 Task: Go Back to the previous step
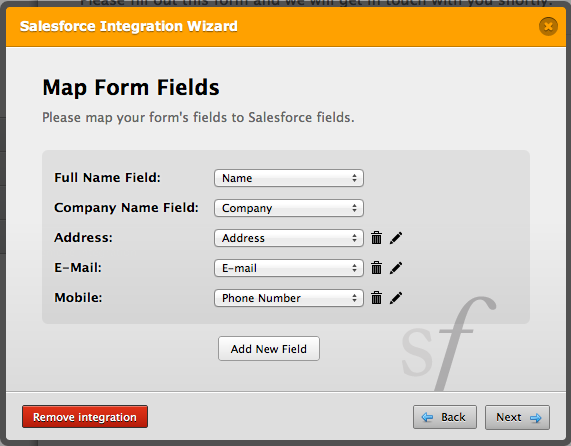(x=445, y=417)
